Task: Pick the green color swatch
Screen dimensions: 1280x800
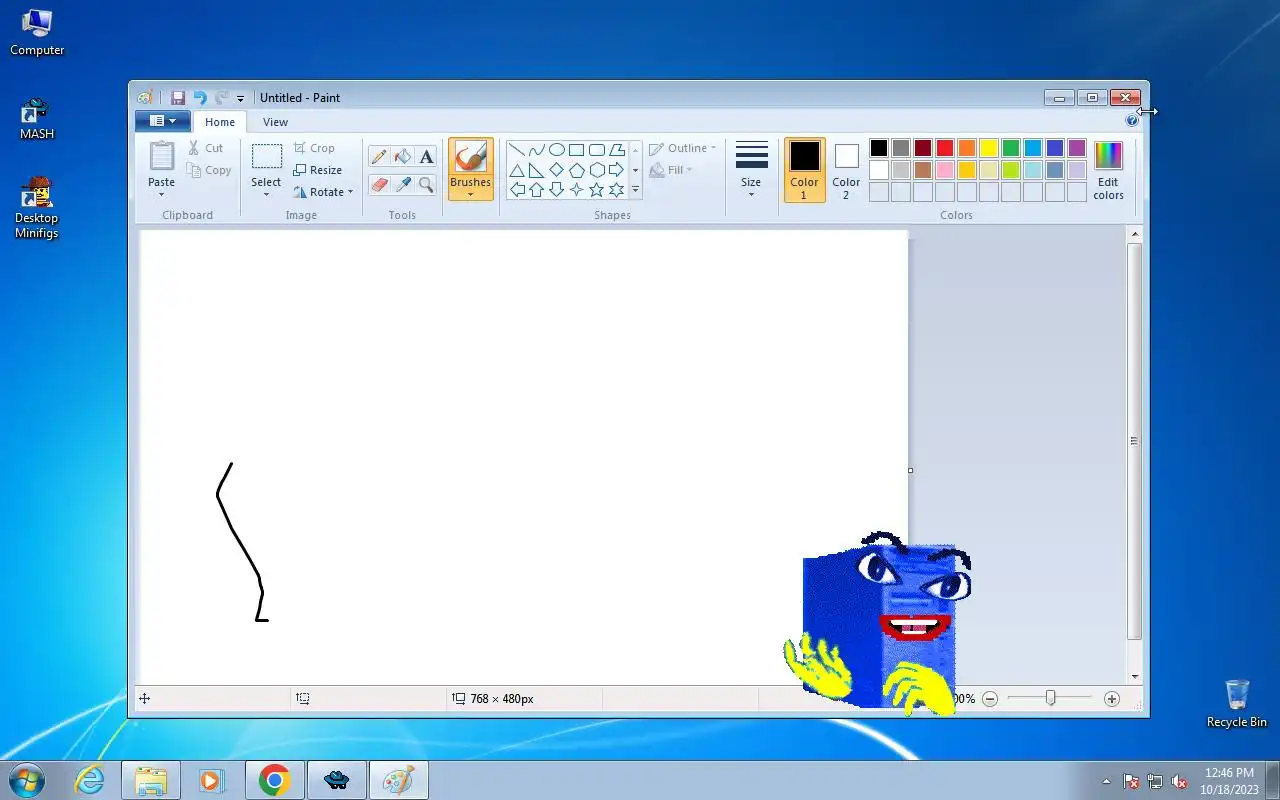Action: tap(1011, 148)
